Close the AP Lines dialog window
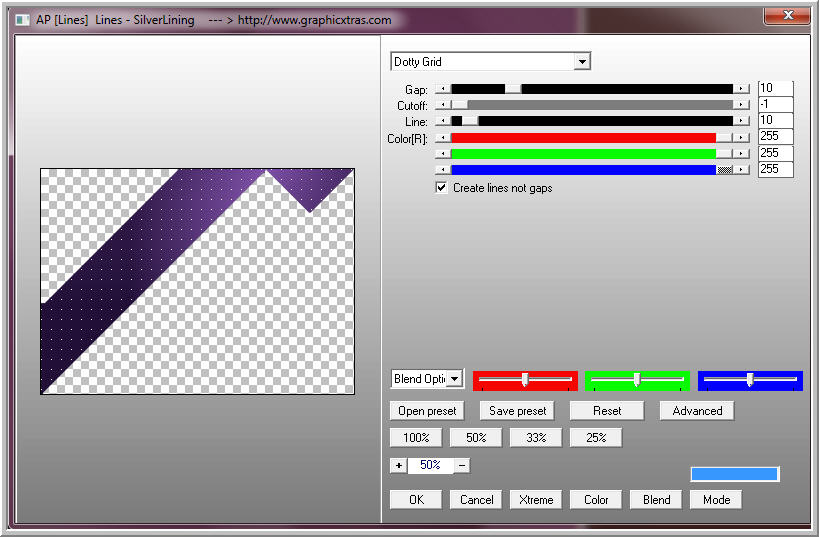This screenshot has width=819, height=537. pyautogui.click(x=788, y=15)
